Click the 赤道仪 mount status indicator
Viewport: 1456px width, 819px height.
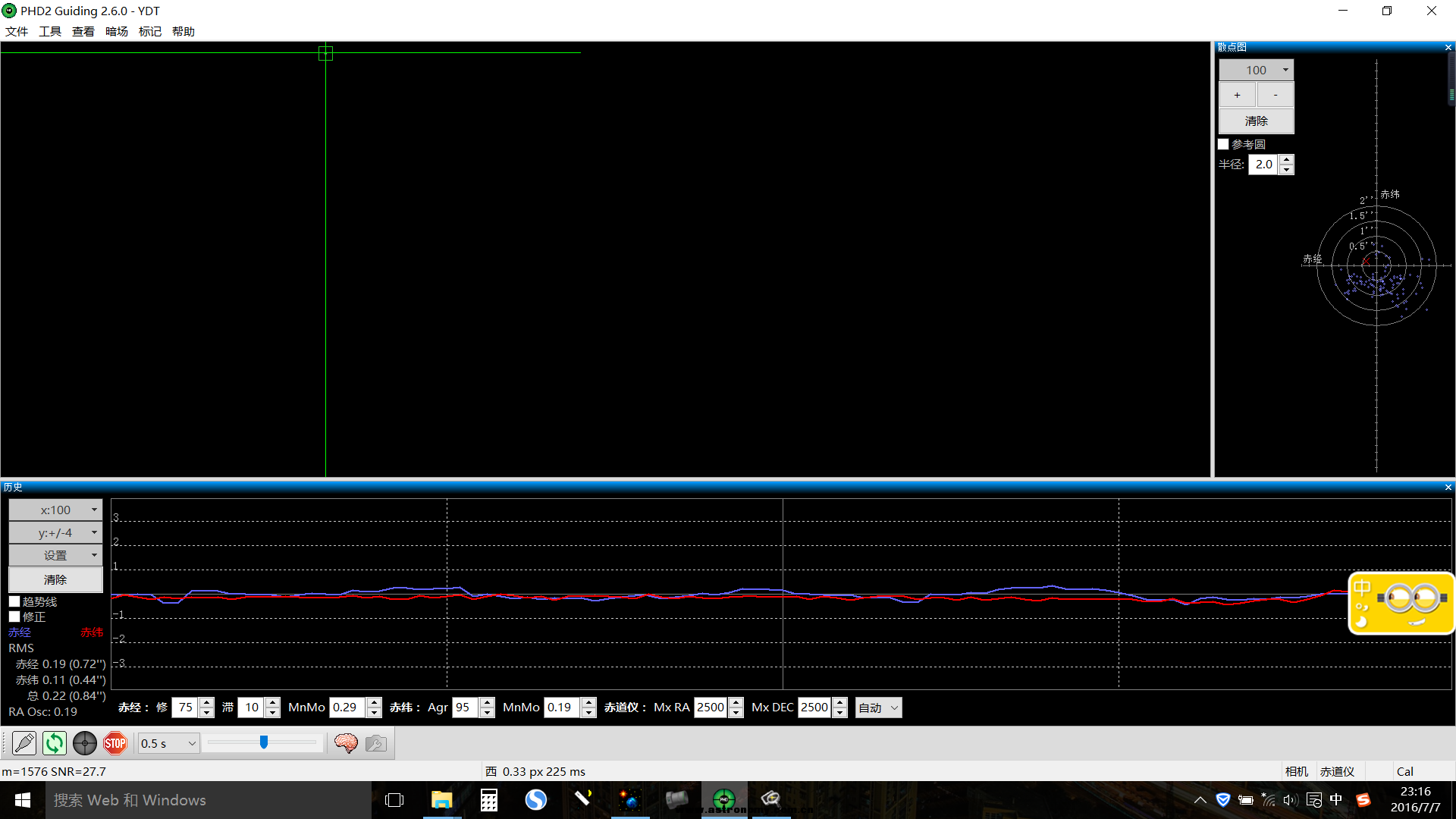1337,771
